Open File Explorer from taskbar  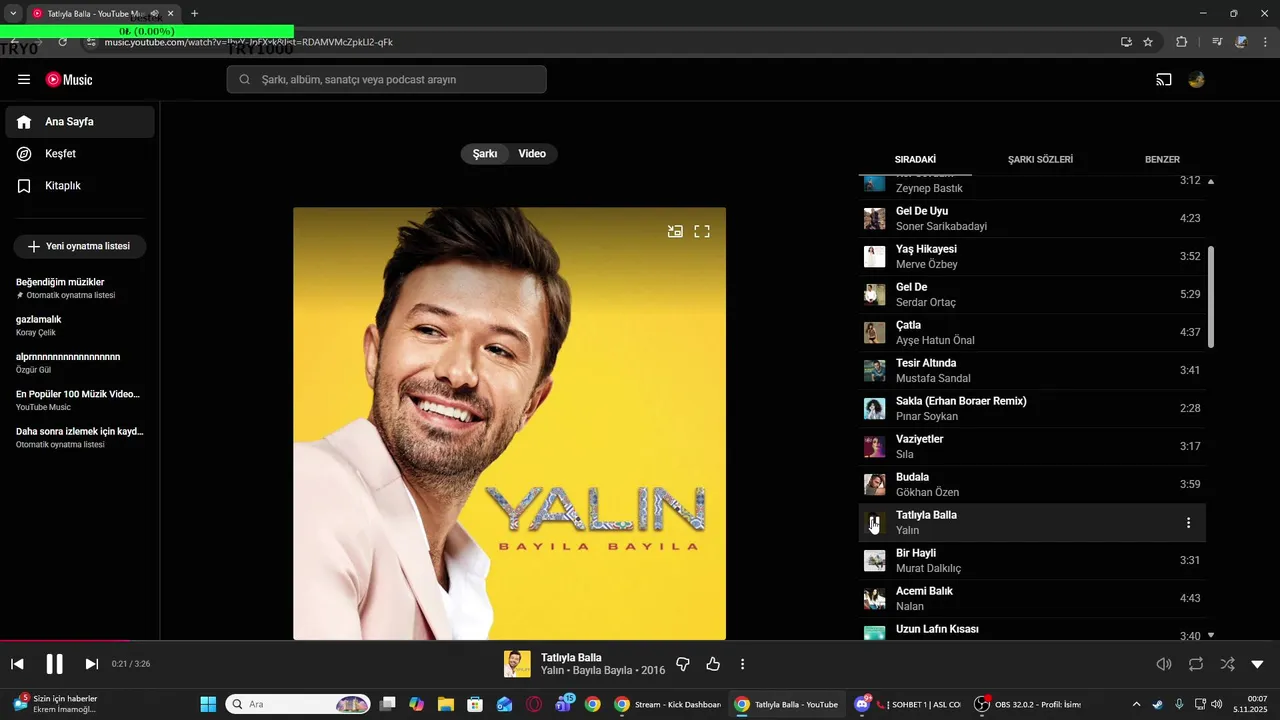click(446, 704)
